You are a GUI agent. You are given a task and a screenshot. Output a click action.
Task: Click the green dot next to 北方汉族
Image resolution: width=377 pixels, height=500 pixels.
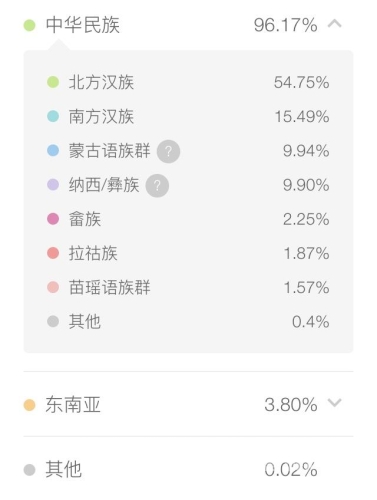click(x=53, y=82)
